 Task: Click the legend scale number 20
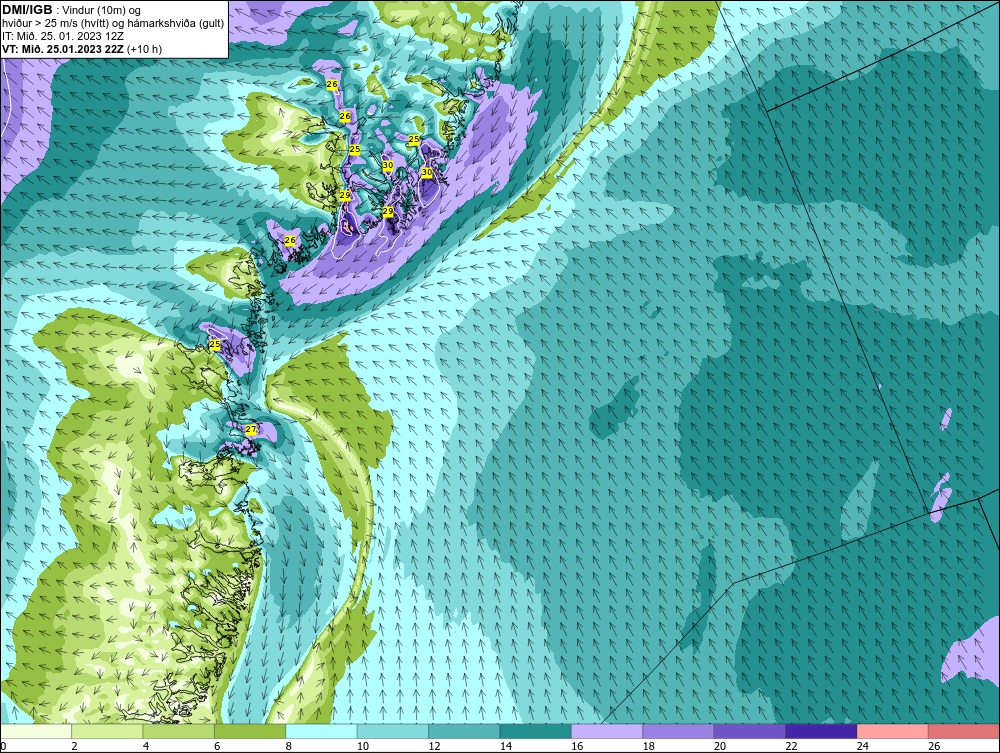click(x=720, y=746)
